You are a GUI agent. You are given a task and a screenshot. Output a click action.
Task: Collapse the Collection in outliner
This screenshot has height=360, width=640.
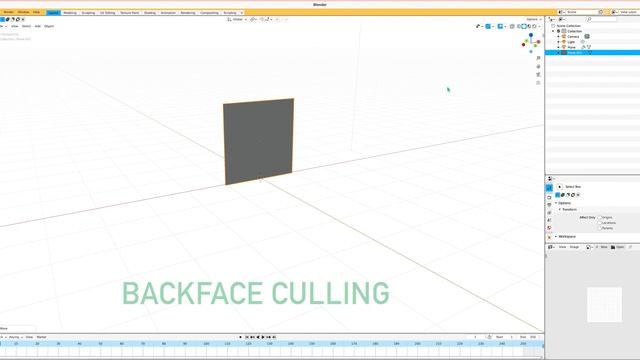[x=553, y=31]
